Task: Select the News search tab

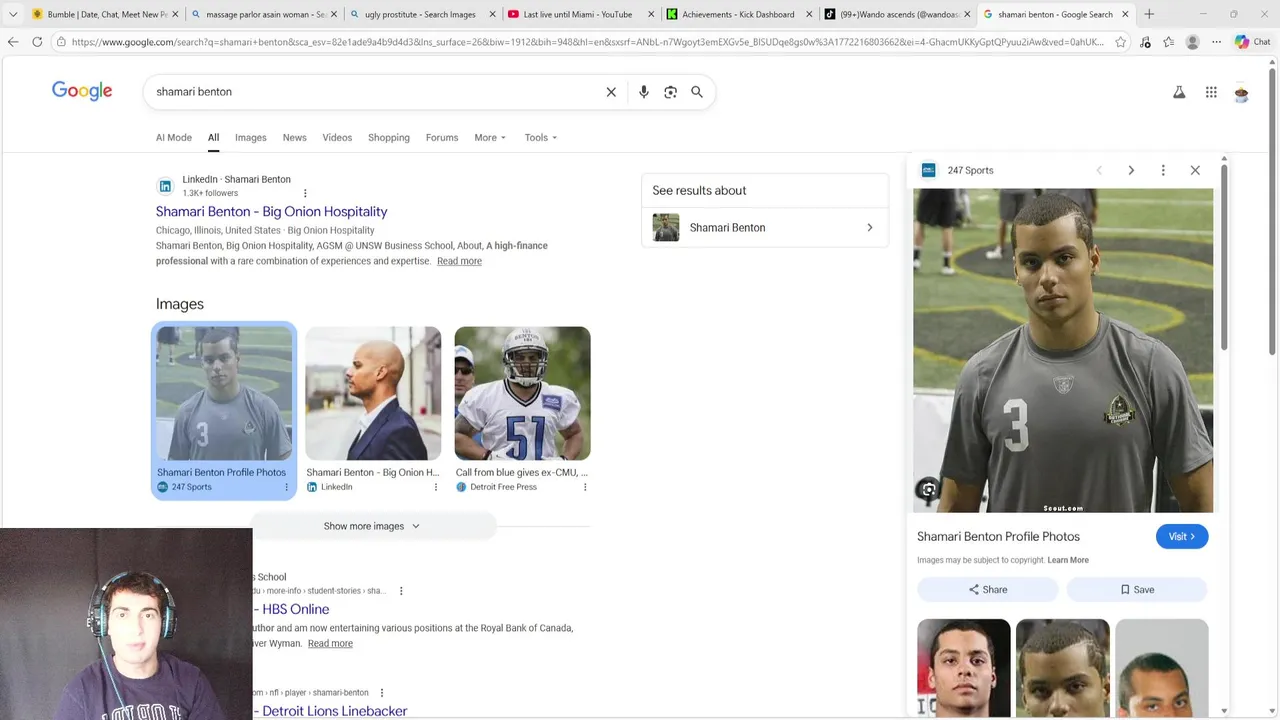Action: 294,138
